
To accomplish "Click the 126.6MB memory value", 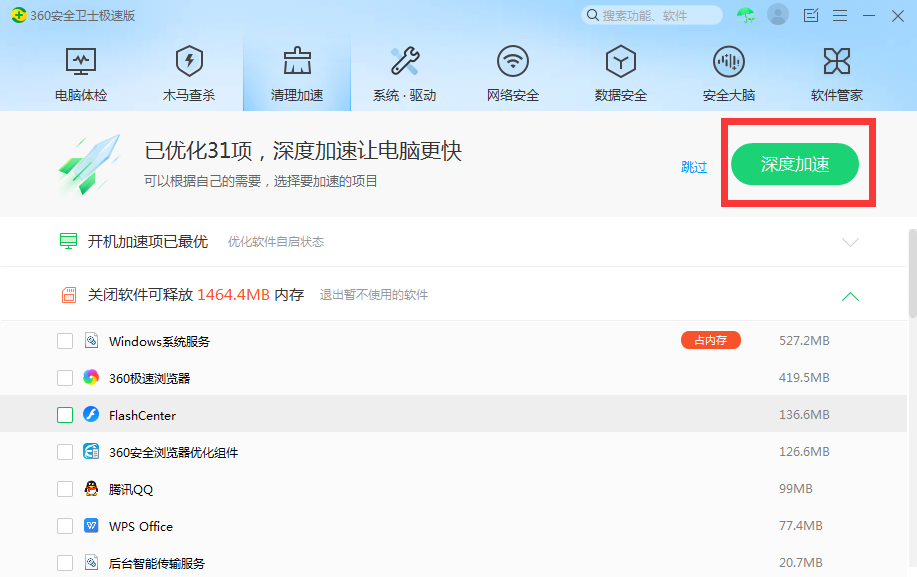I will 804,451.
